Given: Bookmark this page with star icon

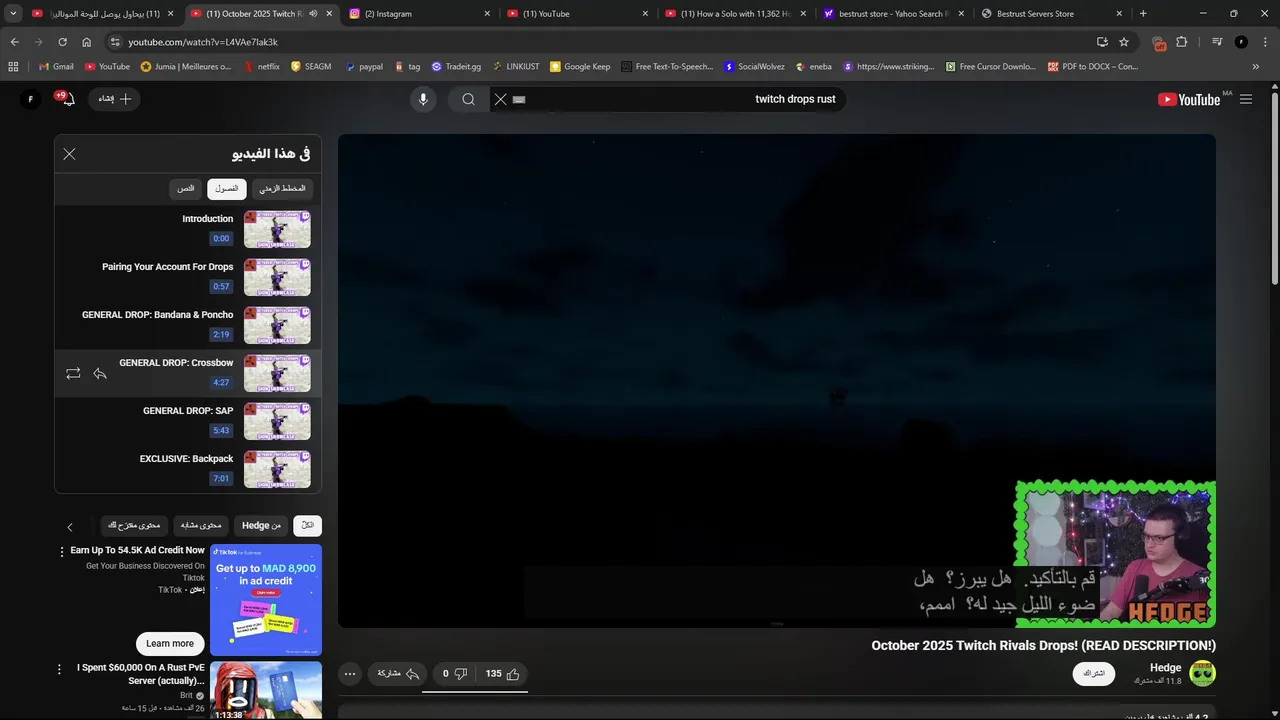Looking at the screenshot, I should click(1124, 42).
